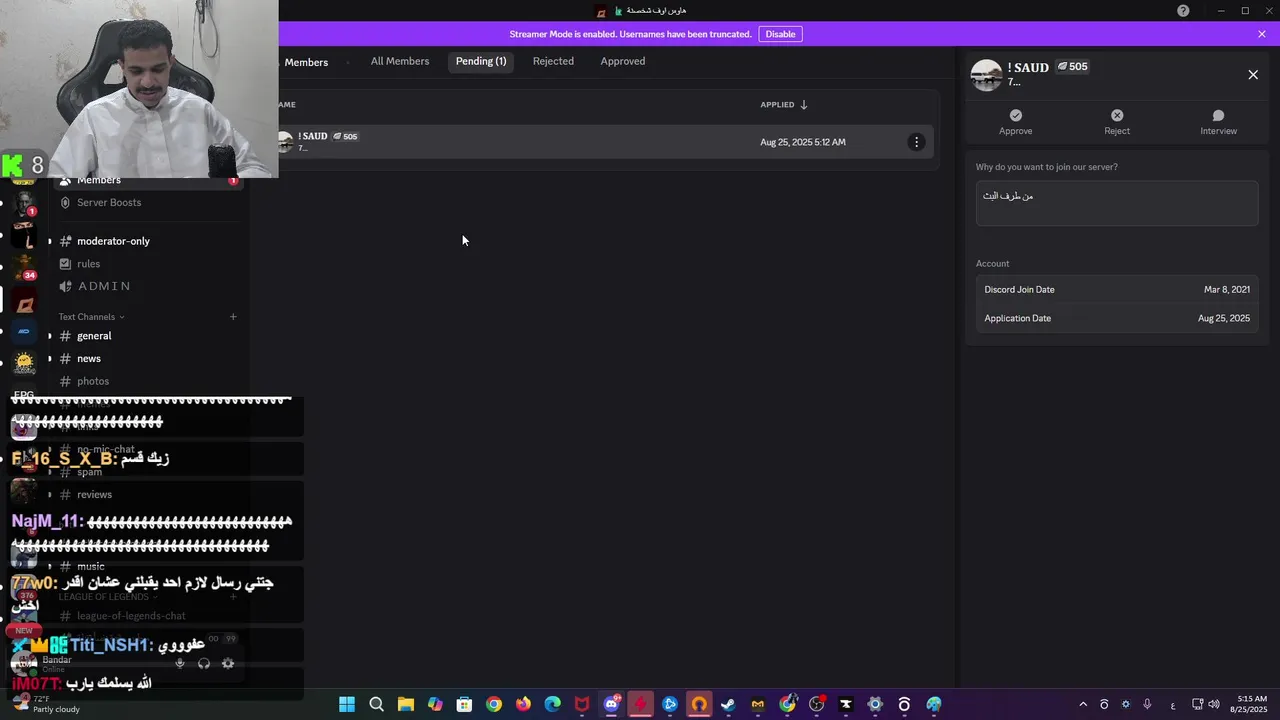Launch Google Chrome from the taskbar
Screen dimensions: 1280x720
pos(494,704)
